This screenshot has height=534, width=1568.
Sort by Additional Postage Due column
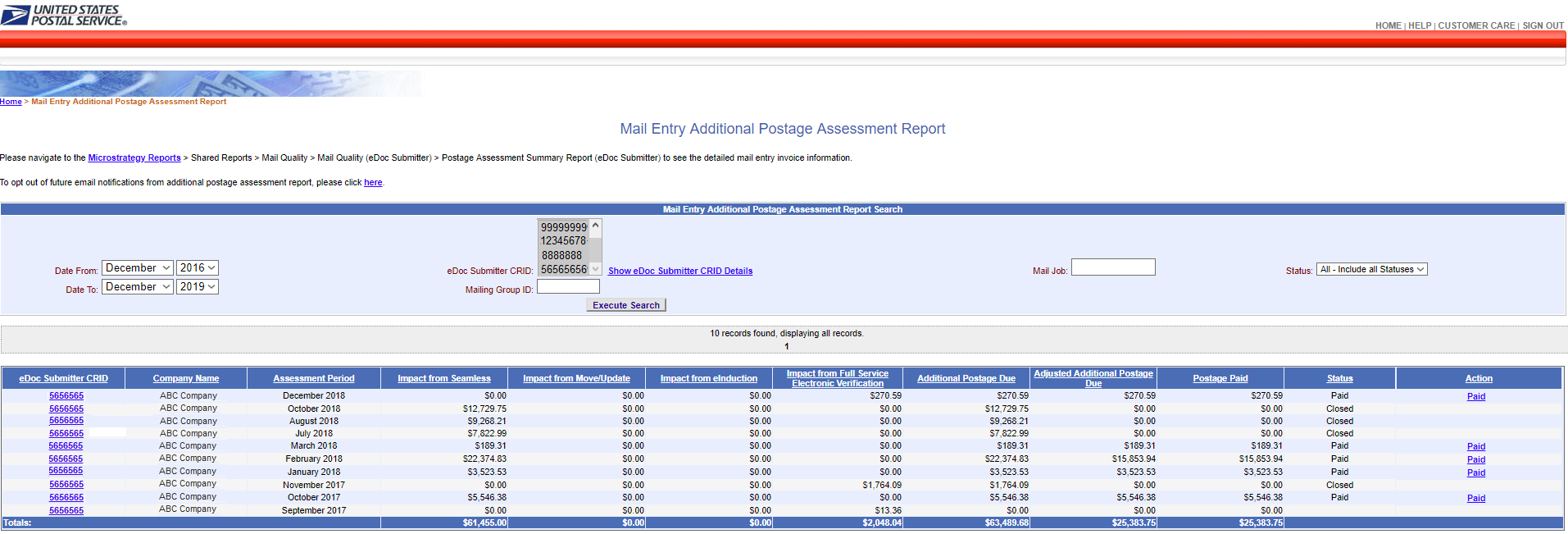(966, 379)
